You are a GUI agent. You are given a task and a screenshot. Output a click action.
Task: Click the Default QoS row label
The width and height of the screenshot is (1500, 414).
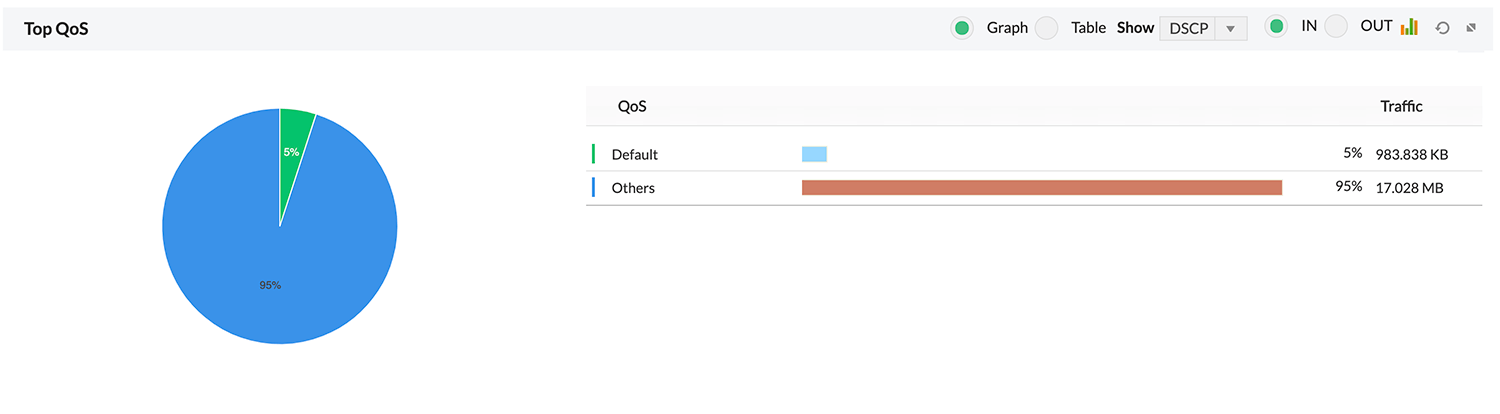634,155
